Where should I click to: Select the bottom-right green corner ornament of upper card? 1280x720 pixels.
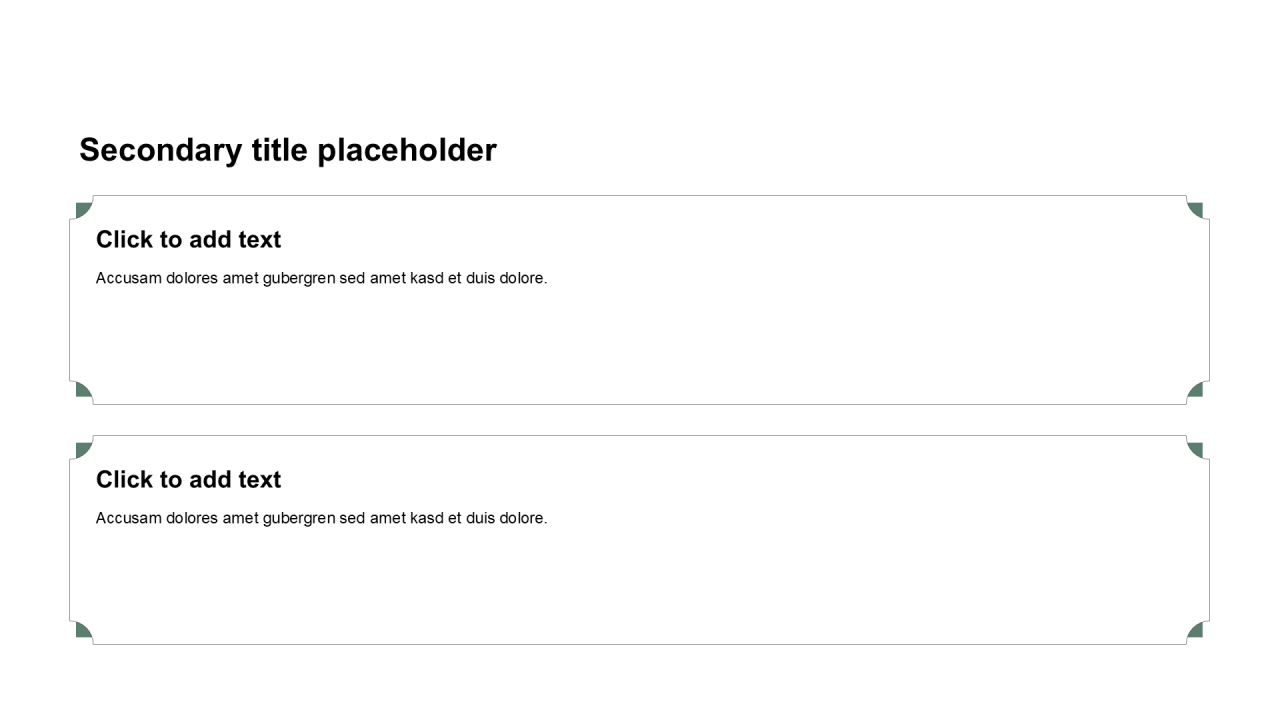[1196, 390]
